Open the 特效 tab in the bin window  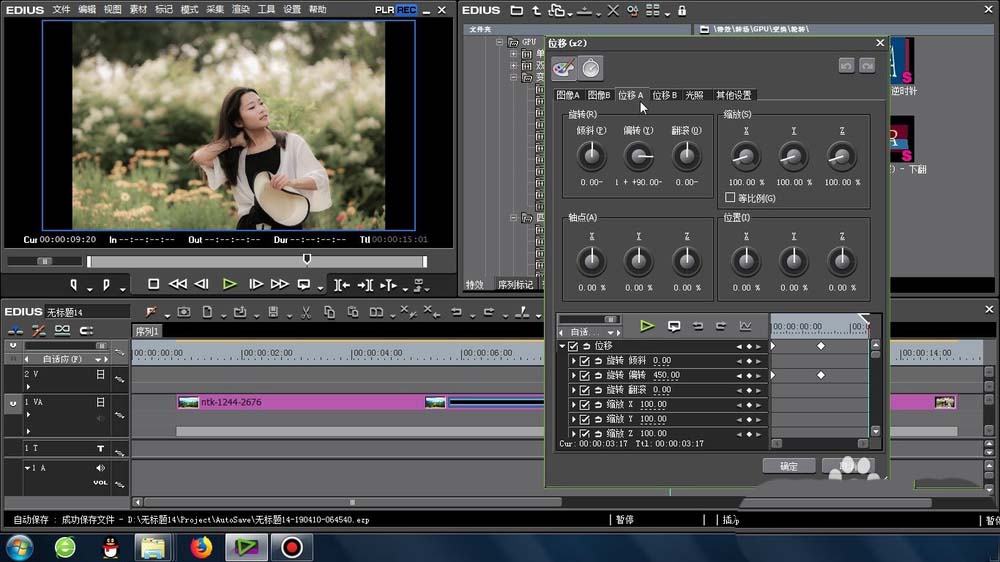click(474, 285)
